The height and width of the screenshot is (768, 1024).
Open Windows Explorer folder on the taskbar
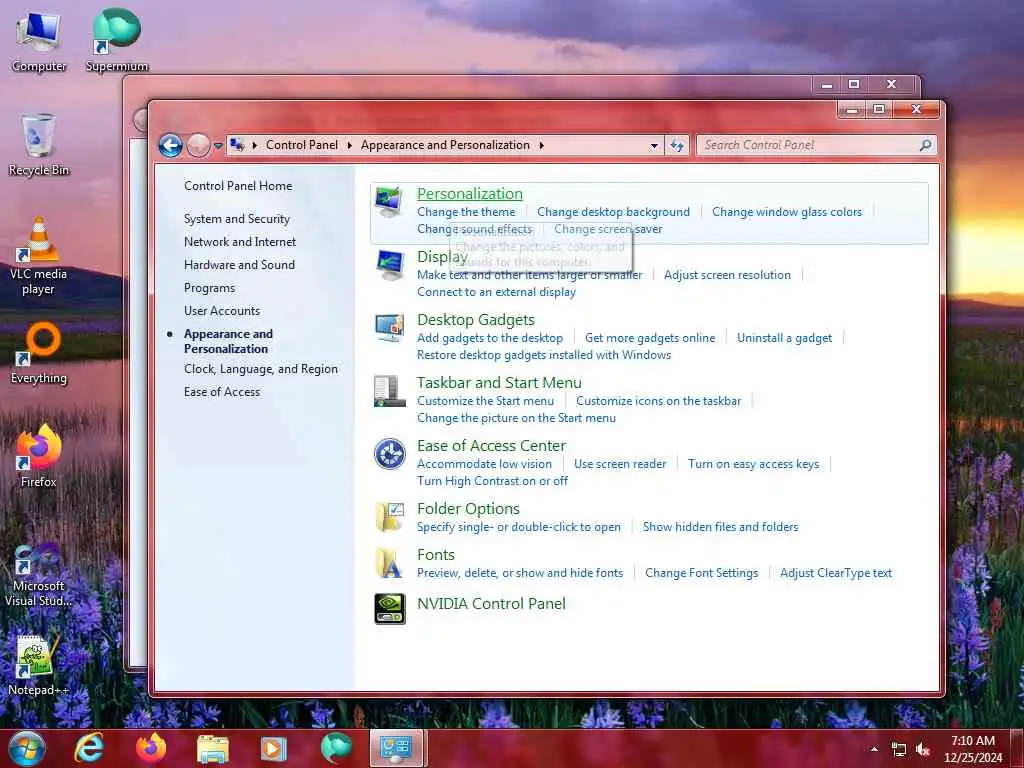pos(213,749)
